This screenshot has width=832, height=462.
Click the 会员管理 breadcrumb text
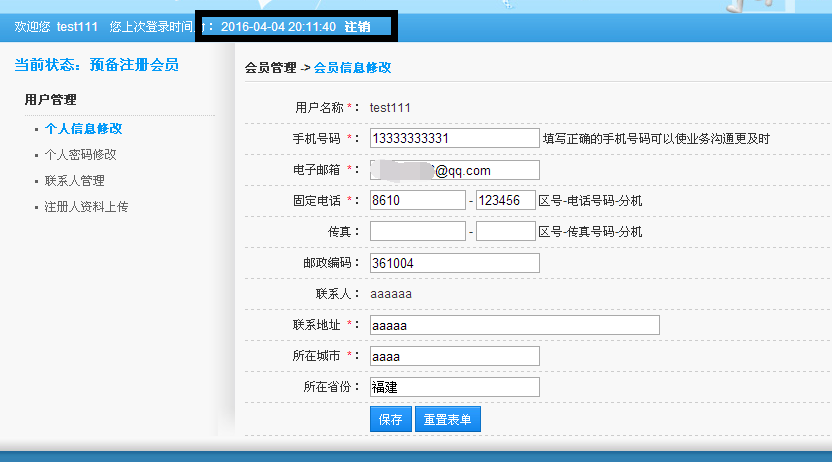(x=271, y=67)
